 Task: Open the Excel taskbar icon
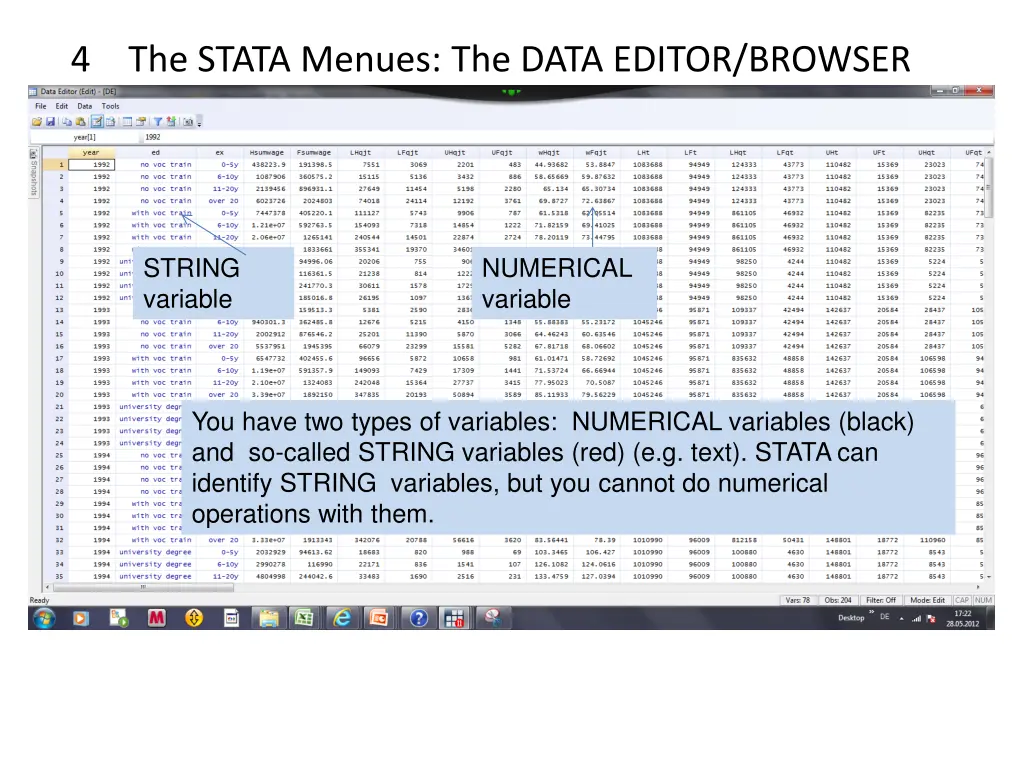[x=304, y=618]
